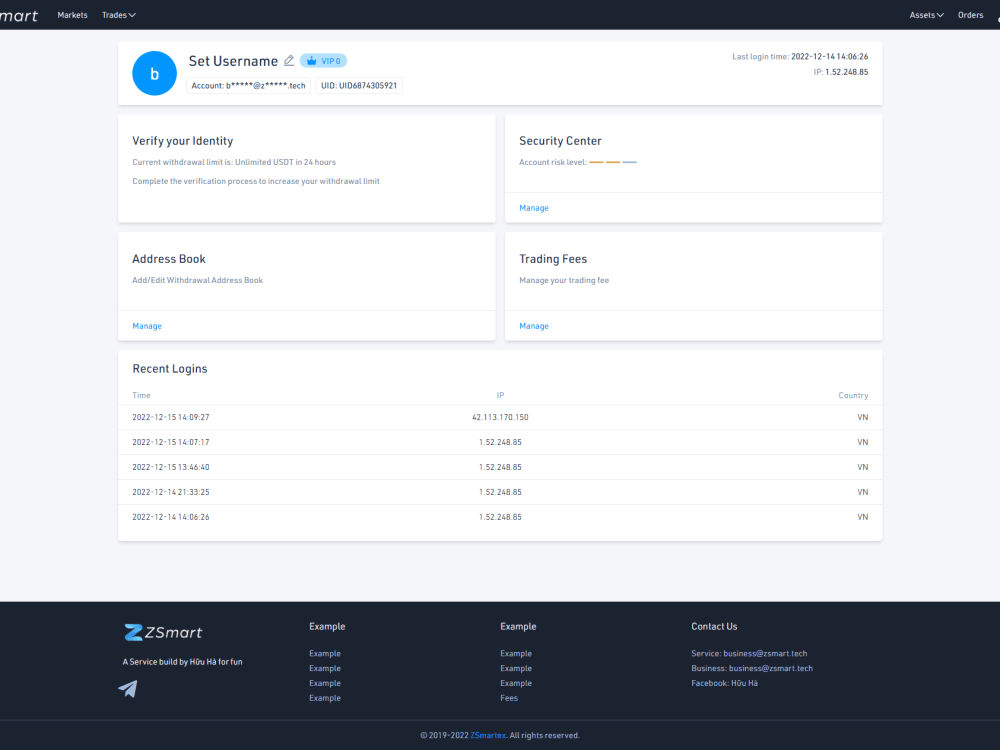Screen dimensions: 1000x750
Task: Select login row 2022-12-14 14:06:26
Action: [x=500, y=517]
